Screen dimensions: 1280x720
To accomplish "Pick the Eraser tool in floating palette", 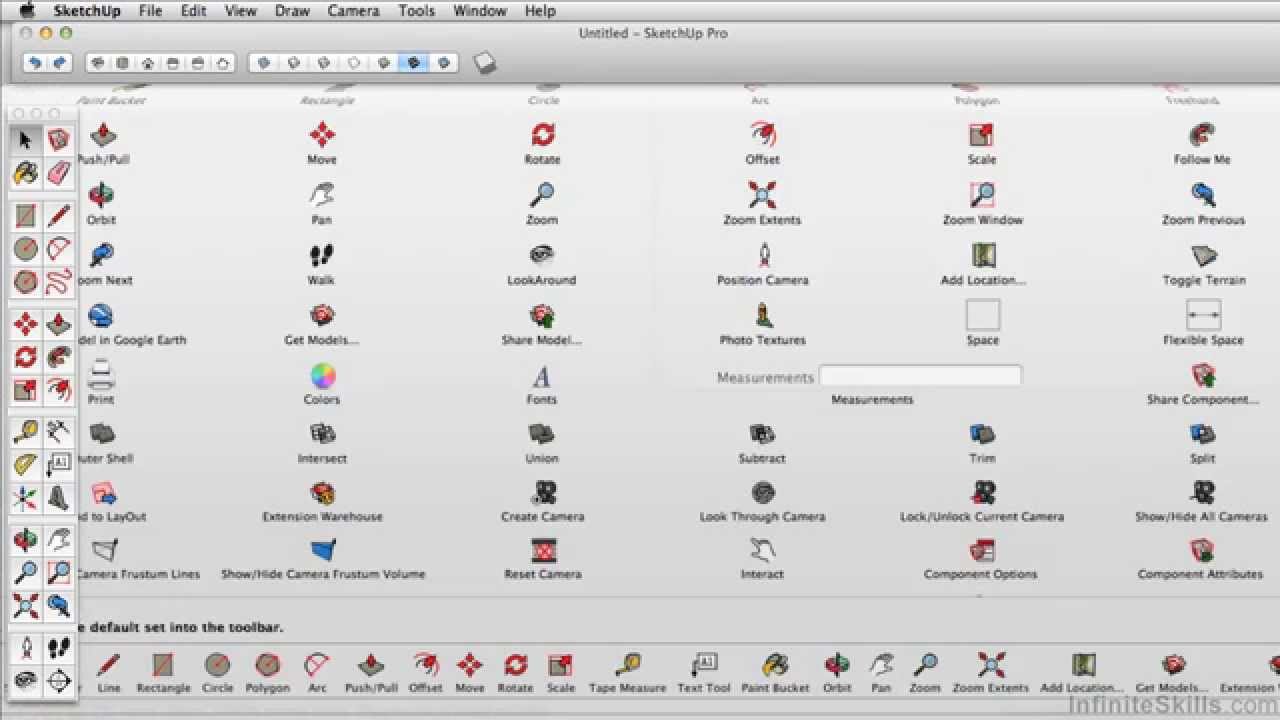I will coord(59,172).
